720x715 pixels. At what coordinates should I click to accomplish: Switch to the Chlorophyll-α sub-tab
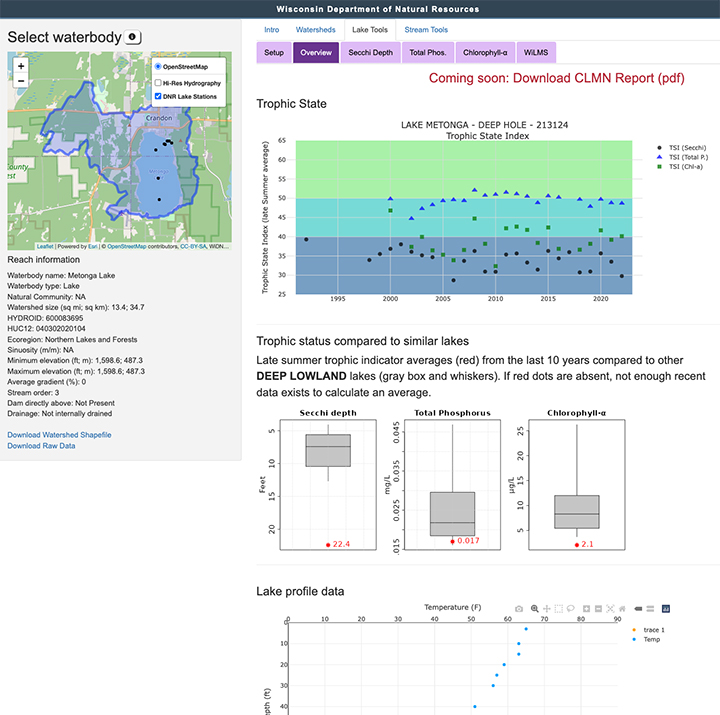click(485, 52)
